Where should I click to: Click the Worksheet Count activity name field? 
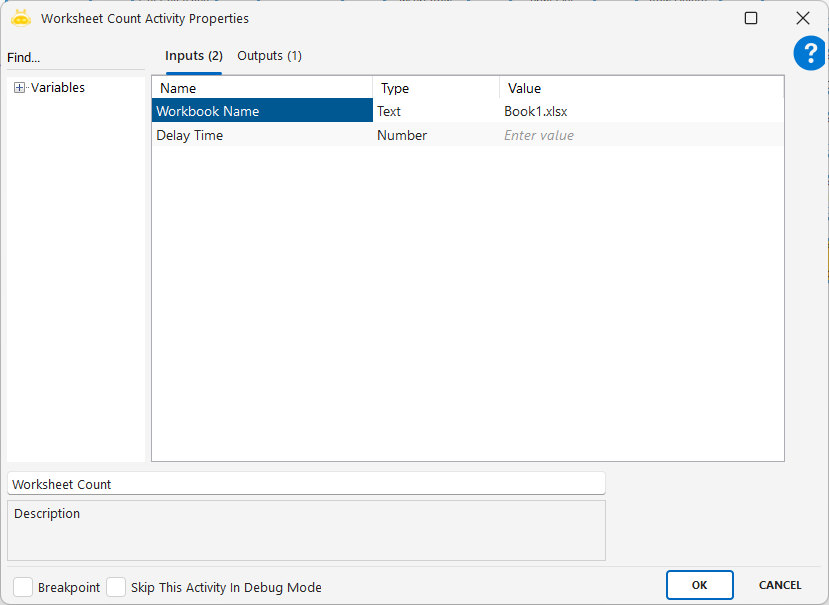tap(306, 484)
